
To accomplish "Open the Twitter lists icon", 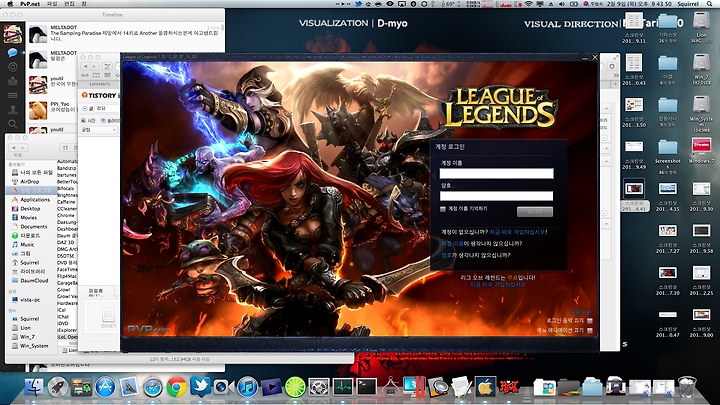I will pos(12,96).
